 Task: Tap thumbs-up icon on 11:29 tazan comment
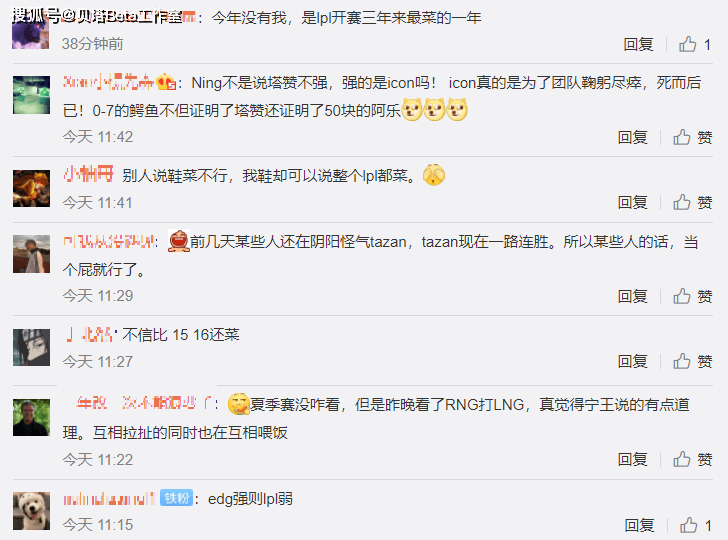[682, 296]
